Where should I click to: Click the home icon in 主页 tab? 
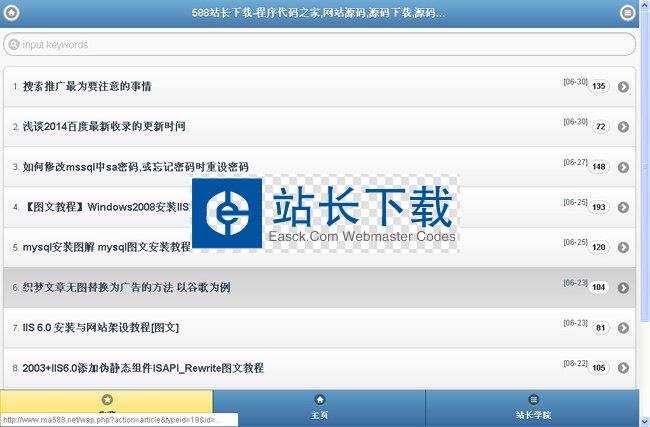(320, 400)
